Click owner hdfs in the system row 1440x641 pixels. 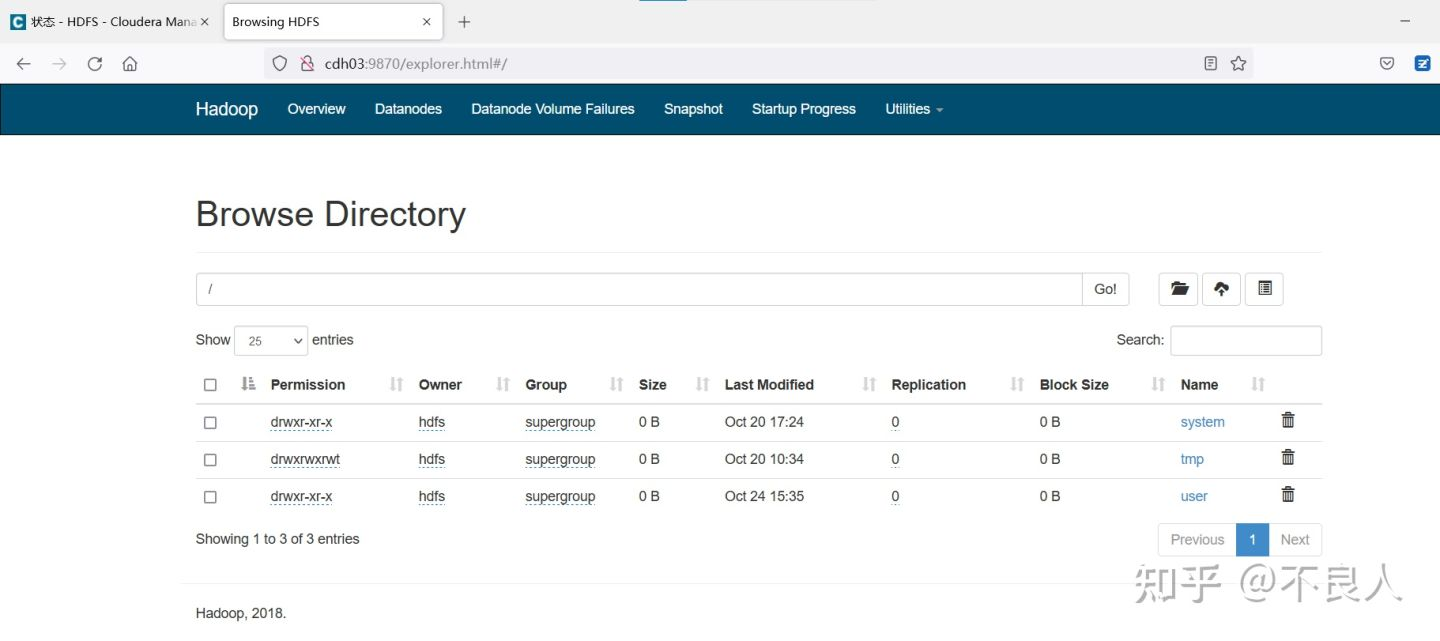pyautogui.click(x=432, y=422)
